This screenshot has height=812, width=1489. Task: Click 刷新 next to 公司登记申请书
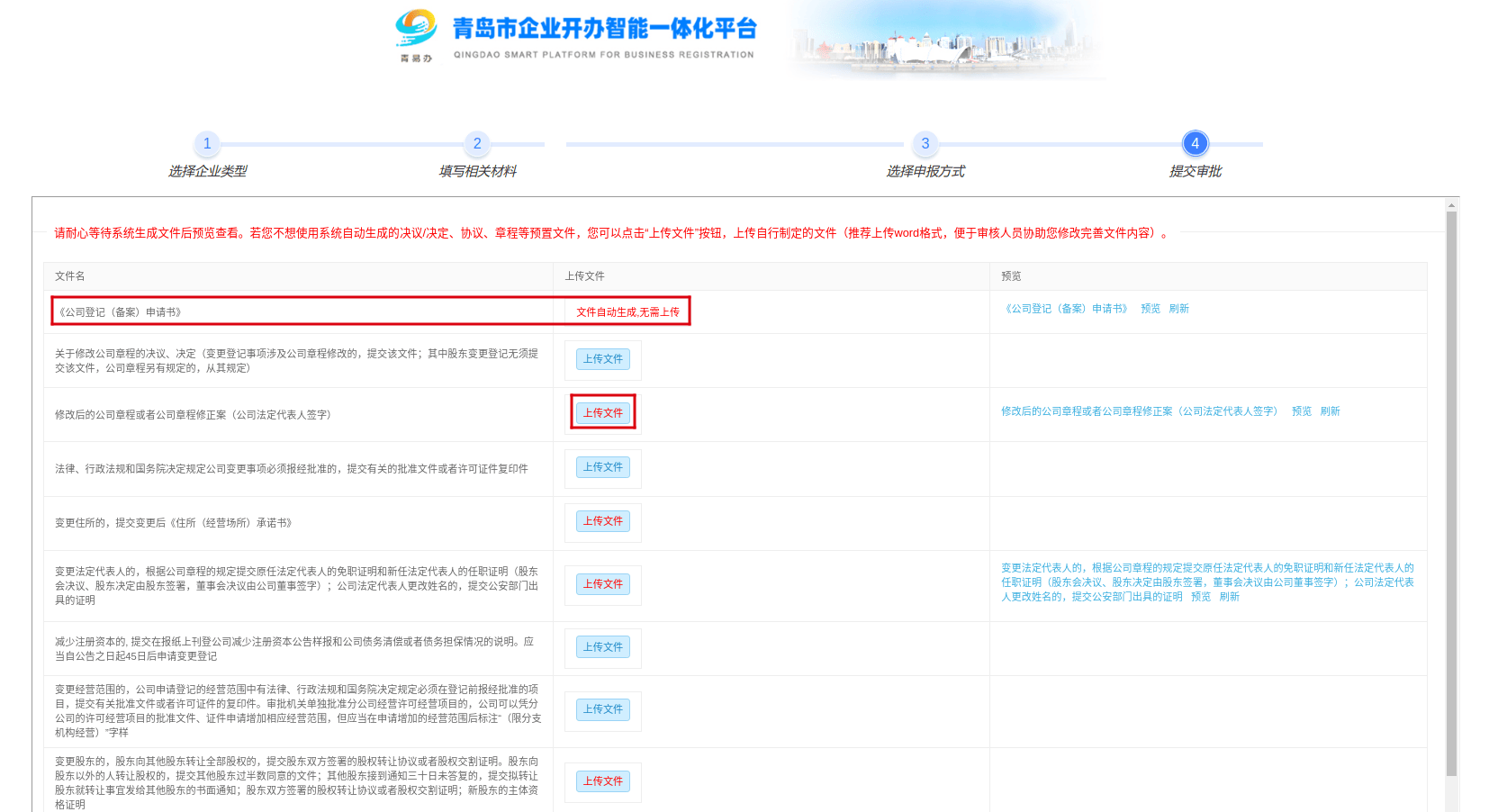coord(1178,309)
